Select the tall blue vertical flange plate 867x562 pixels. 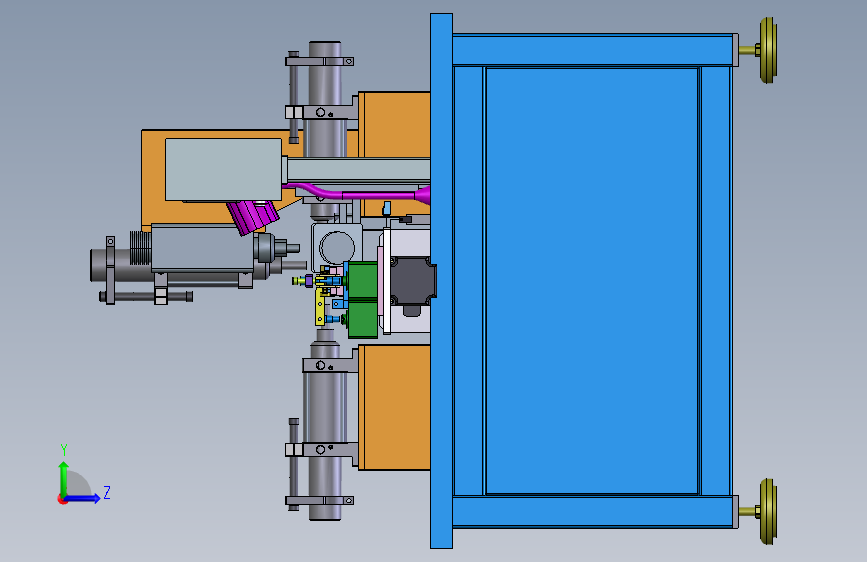pyautogui.click(x=441, y=281)
